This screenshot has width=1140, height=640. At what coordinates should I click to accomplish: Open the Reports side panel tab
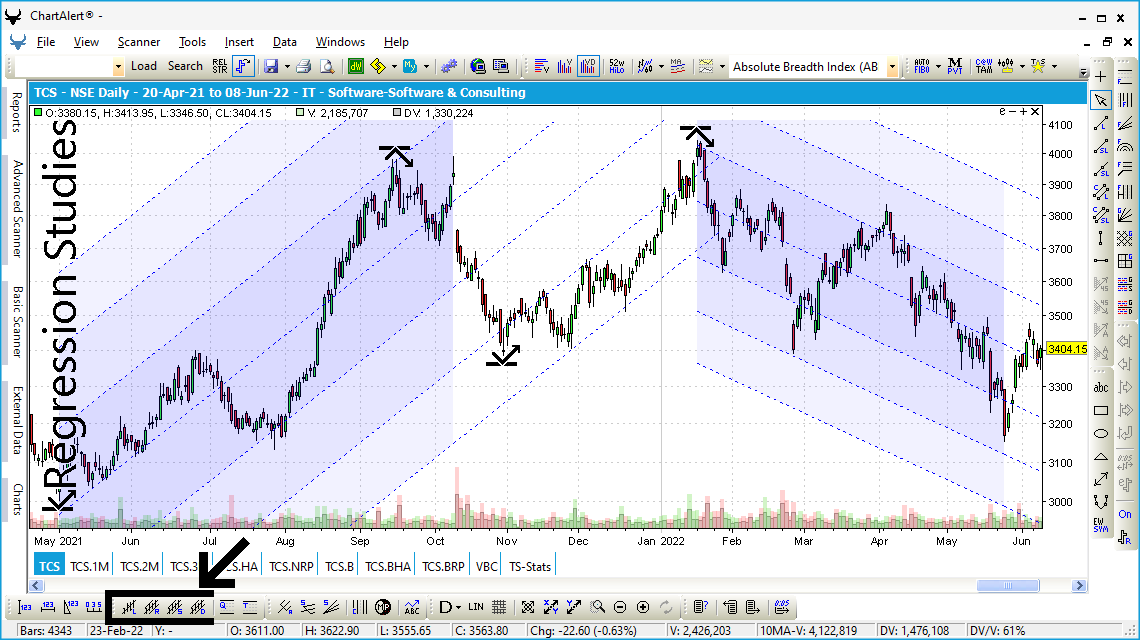coord(16,113)
